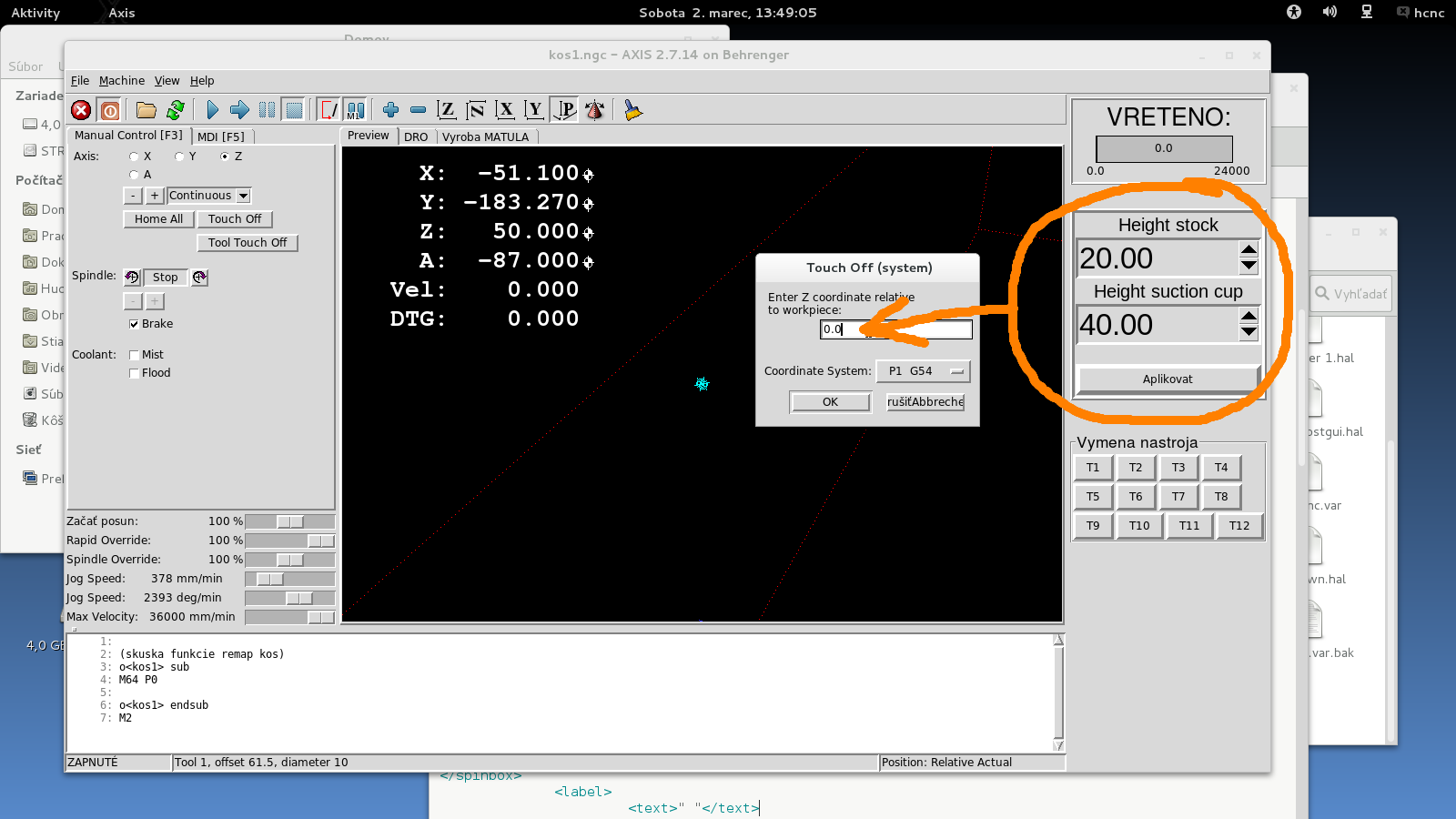Open the Machine menu
This screenshot has height=819, width=1456.
point(122,81)
